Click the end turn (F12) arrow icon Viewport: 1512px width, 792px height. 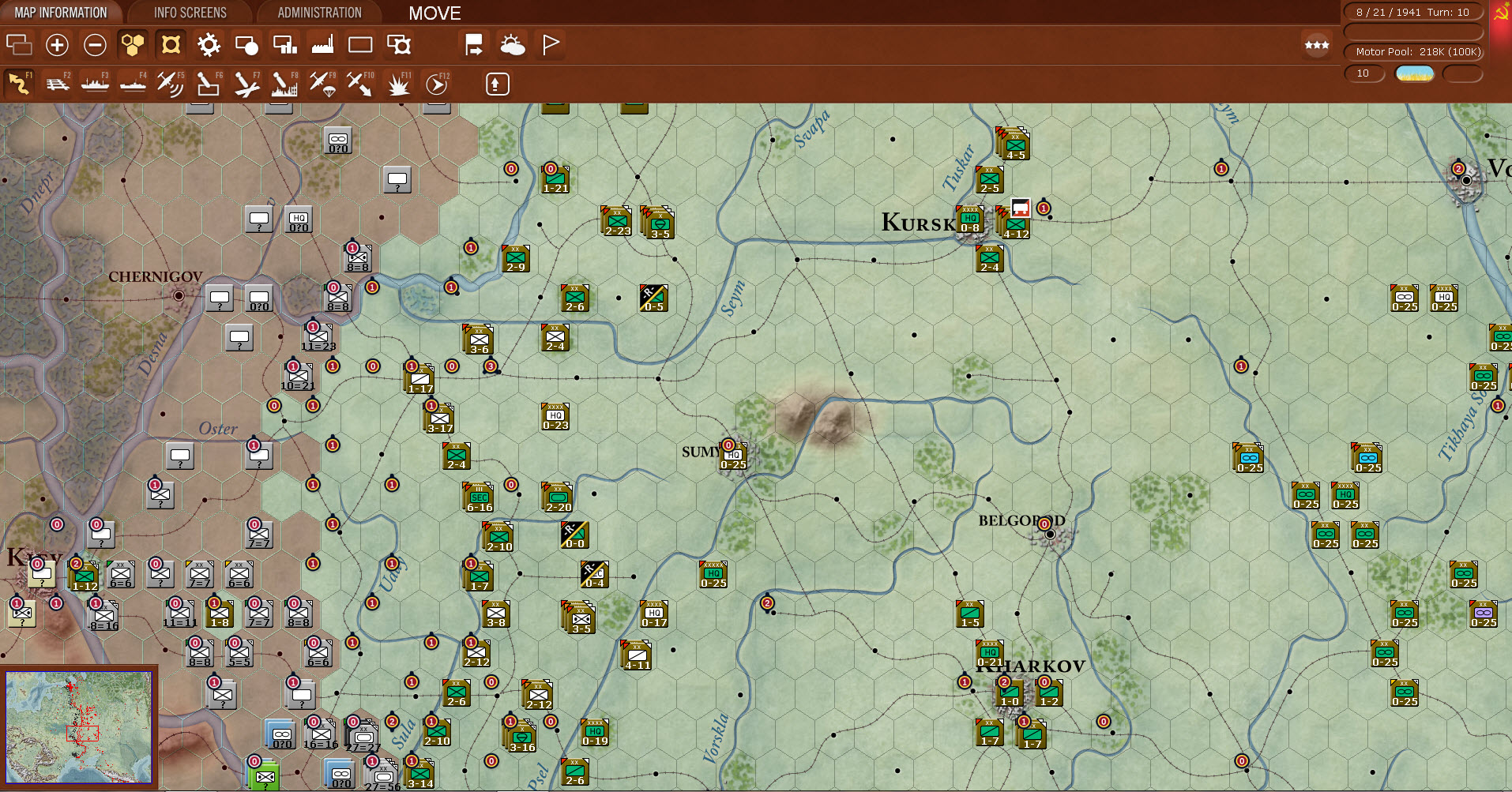[x=437, y=84]
